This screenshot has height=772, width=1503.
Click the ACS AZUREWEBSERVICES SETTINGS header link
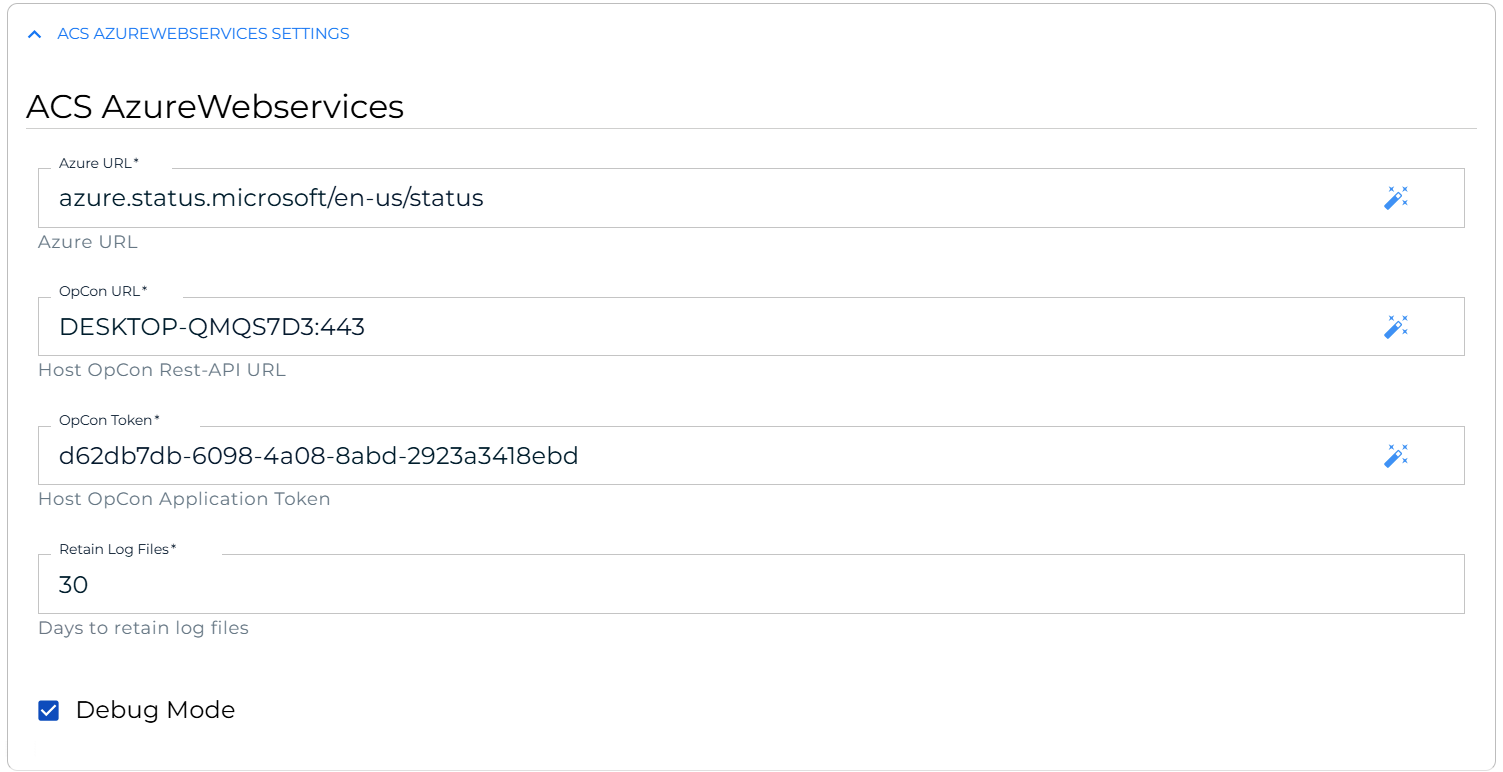(x=203, y=34)
